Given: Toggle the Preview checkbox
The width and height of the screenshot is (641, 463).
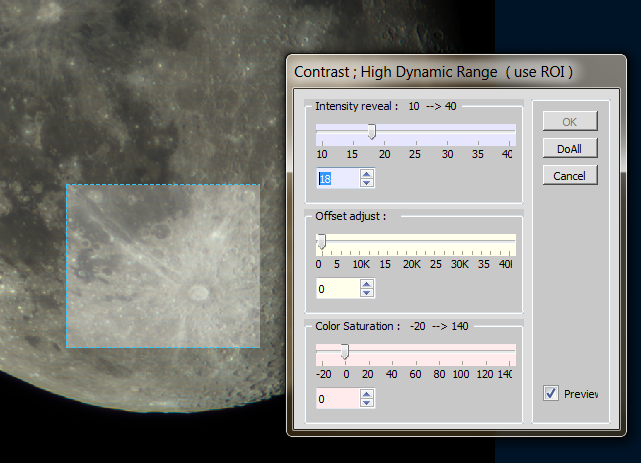Looking at the screenshot, I should pyautogui.click(x=551, y=393).
